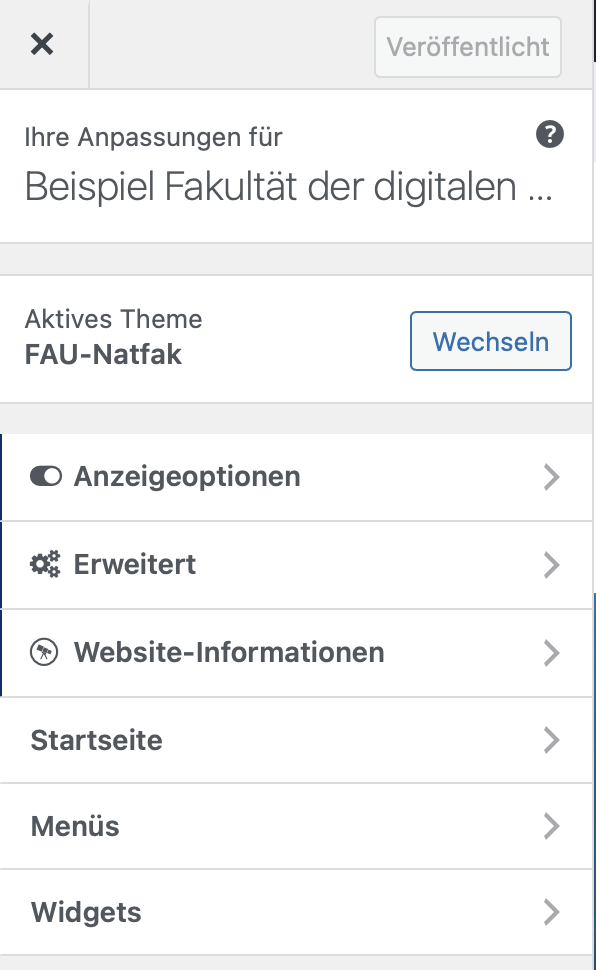Expand Website-Informationen using its chevron arrow
The width and height of the screenshot is (596, 970).
(551, 653)
